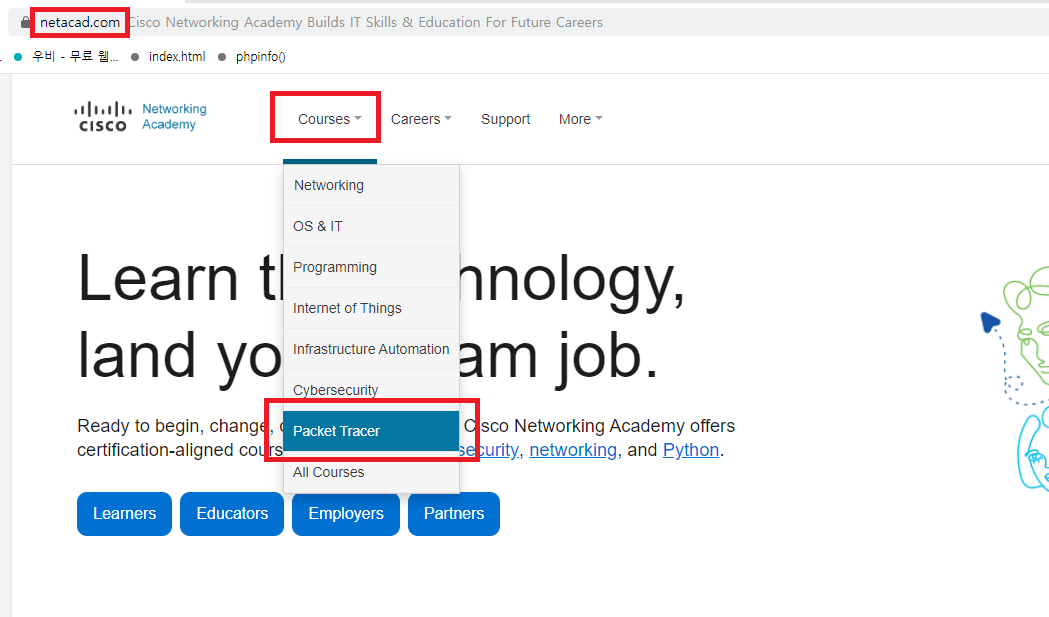Click the Employers button
Viewport: 1049px width, 617px height.
[x=346, y=513]
